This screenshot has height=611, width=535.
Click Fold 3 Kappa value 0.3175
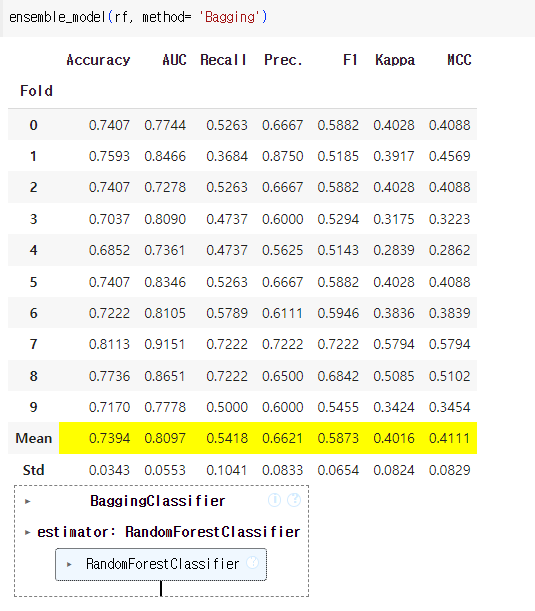(x=394, y=219)
